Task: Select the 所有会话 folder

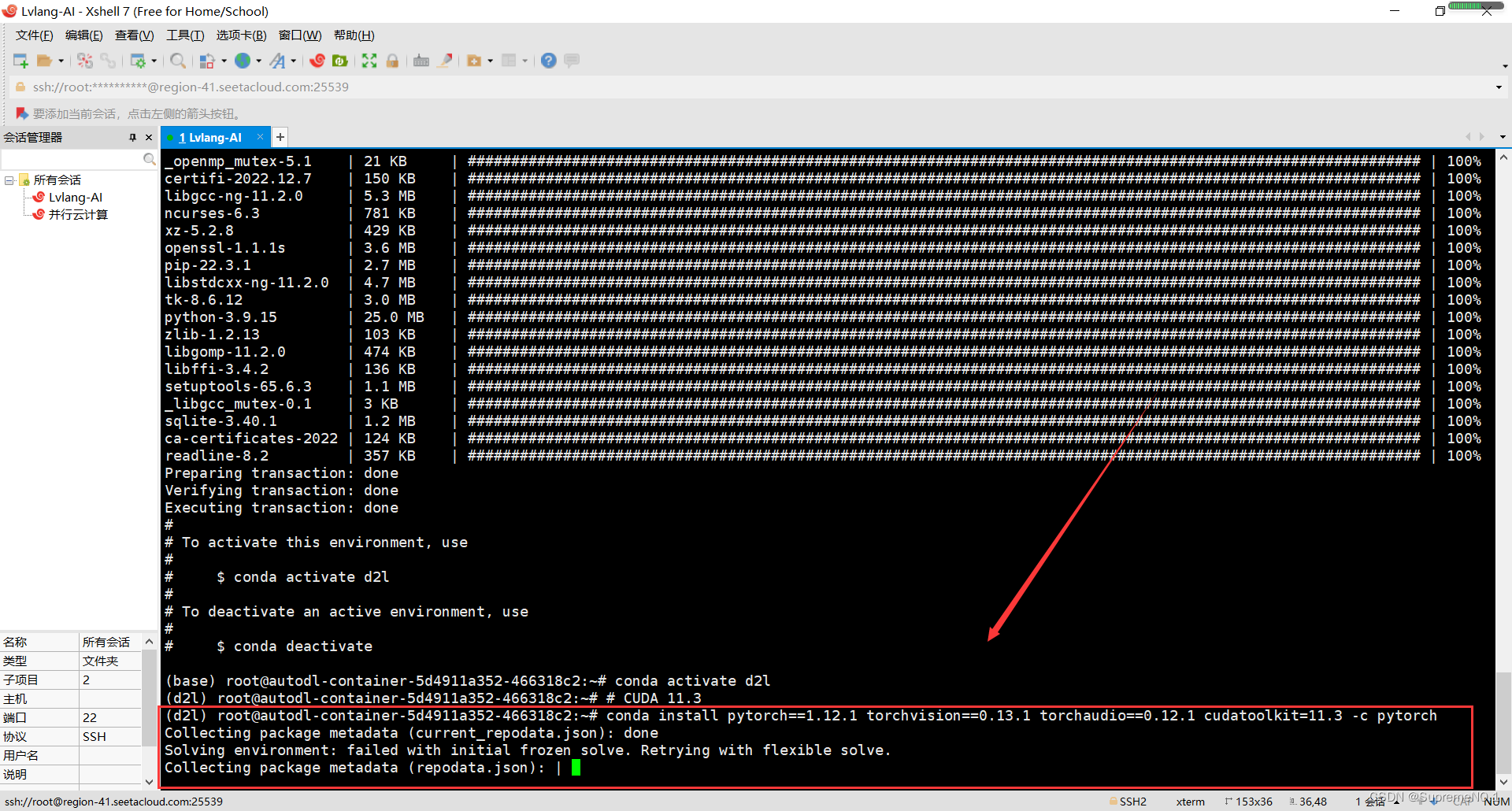Action: point(57,180)
